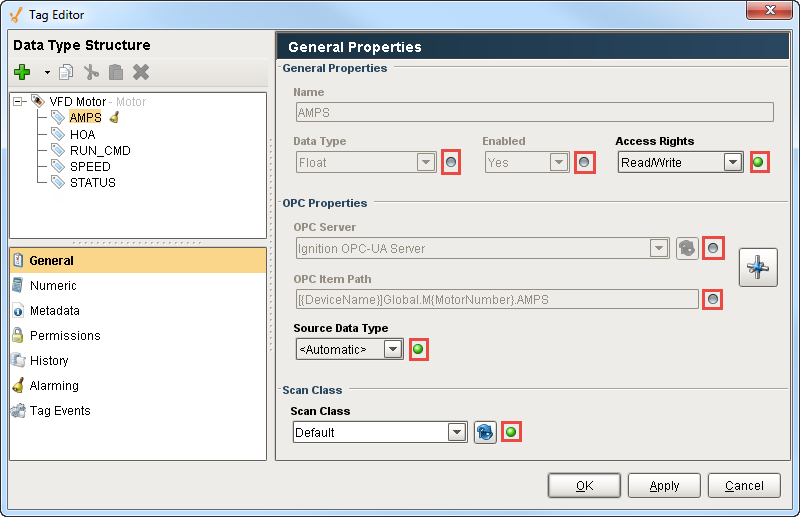This screenshot has height=517, width=800.
Task: Toggle the Scan Class override green circle
Action: (512, 432)
